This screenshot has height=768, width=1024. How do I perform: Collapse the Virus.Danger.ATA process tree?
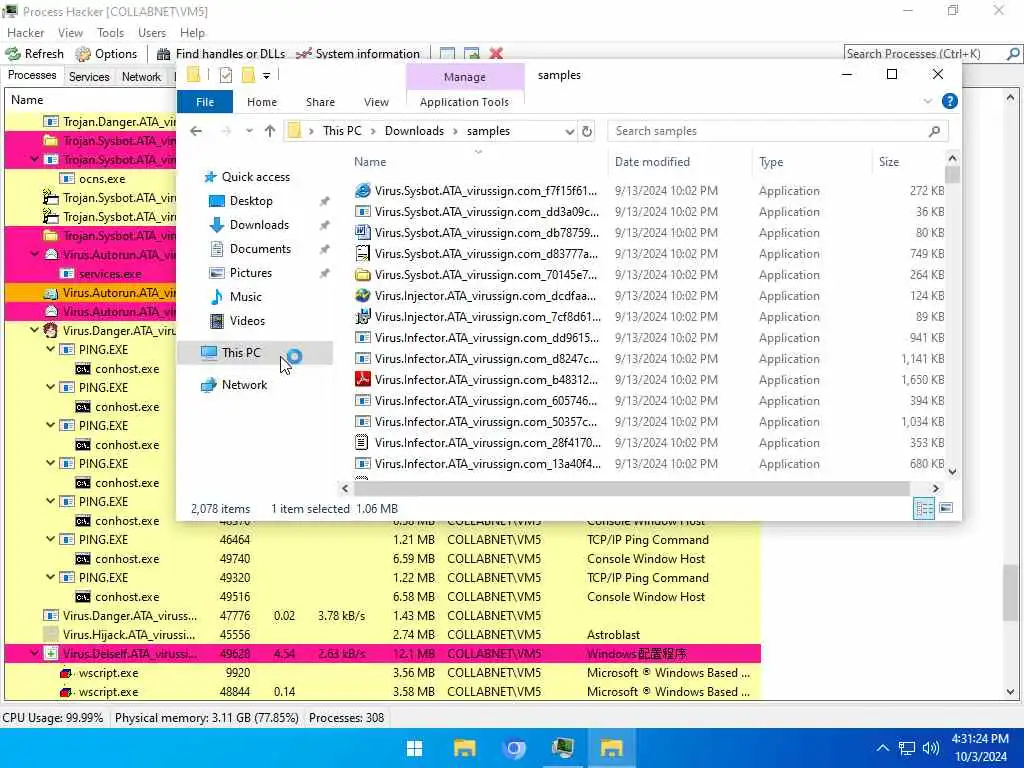tap(34, 330)
